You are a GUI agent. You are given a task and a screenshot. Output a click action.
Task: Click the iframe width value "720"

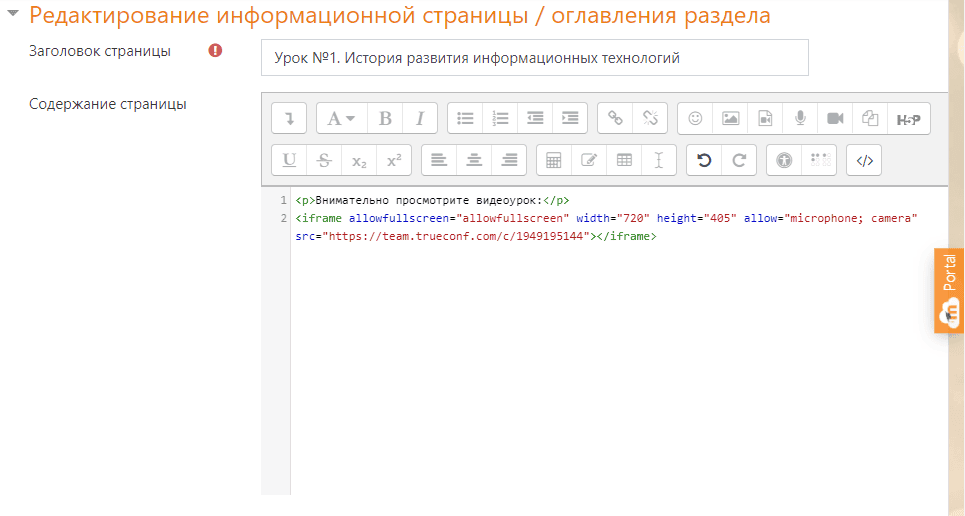tap(633, 218)
